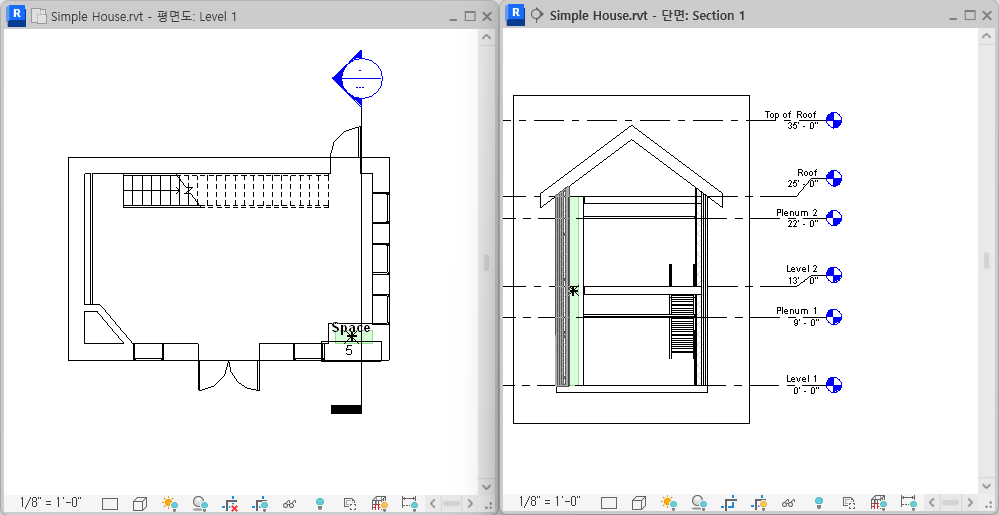Toggle analytical model visibility in Level 1 window
The height and width of the screenshot is (515, 999).
coord(380,504)
